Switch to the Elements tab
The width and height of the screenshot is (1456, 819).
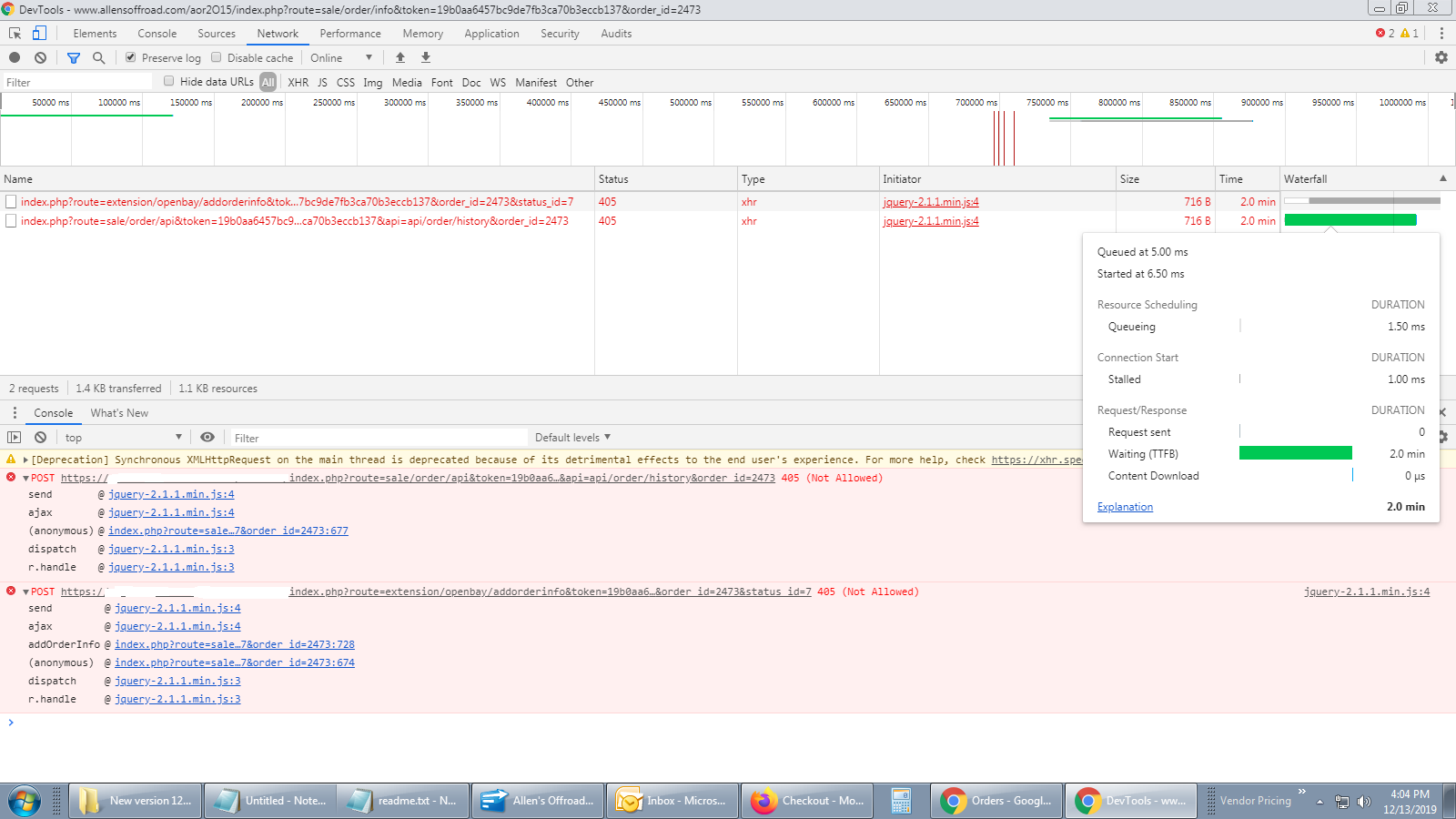(95, 33)
